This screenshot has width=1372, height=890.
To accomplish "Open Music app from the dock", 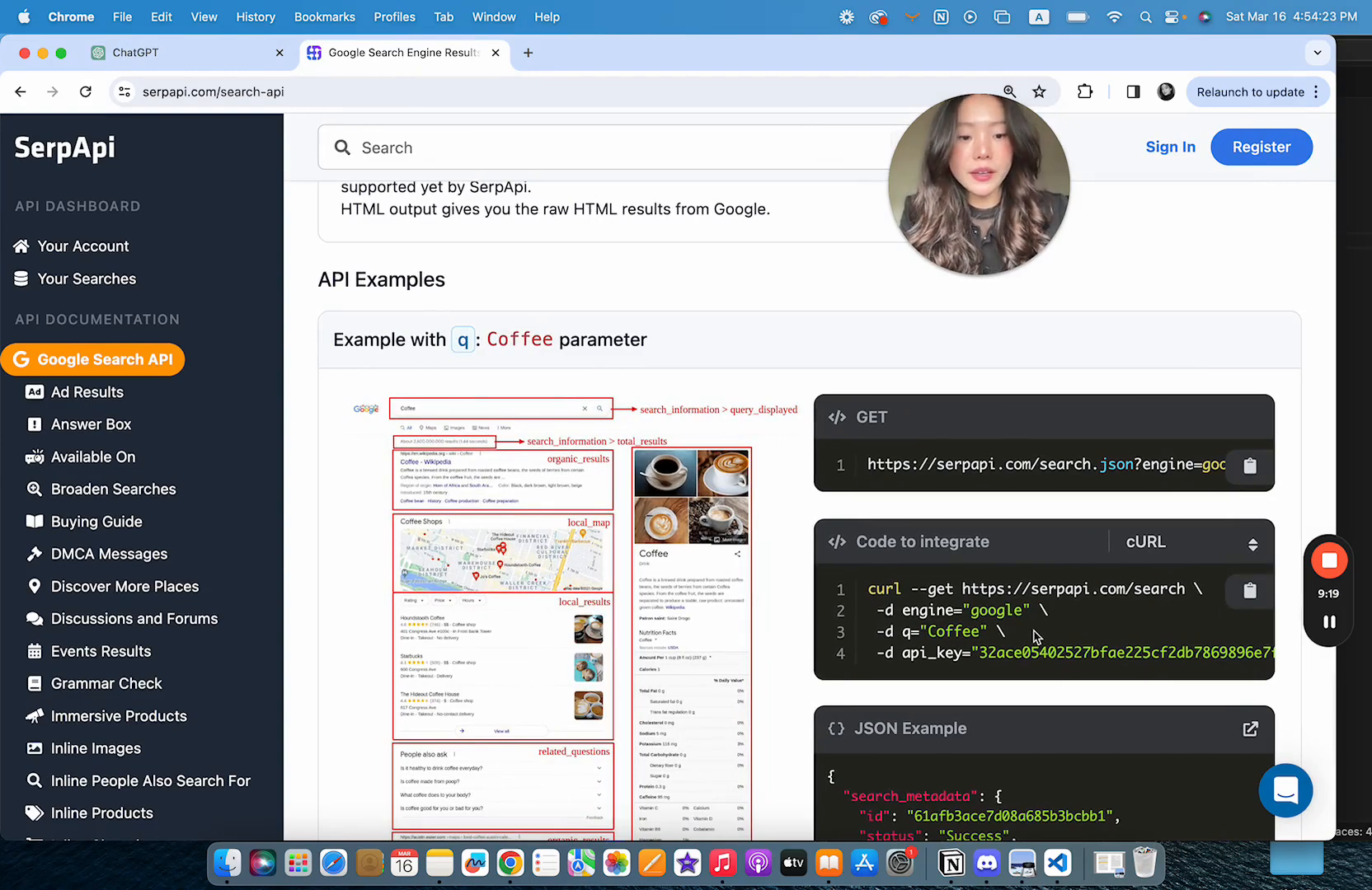I will 722,863.
